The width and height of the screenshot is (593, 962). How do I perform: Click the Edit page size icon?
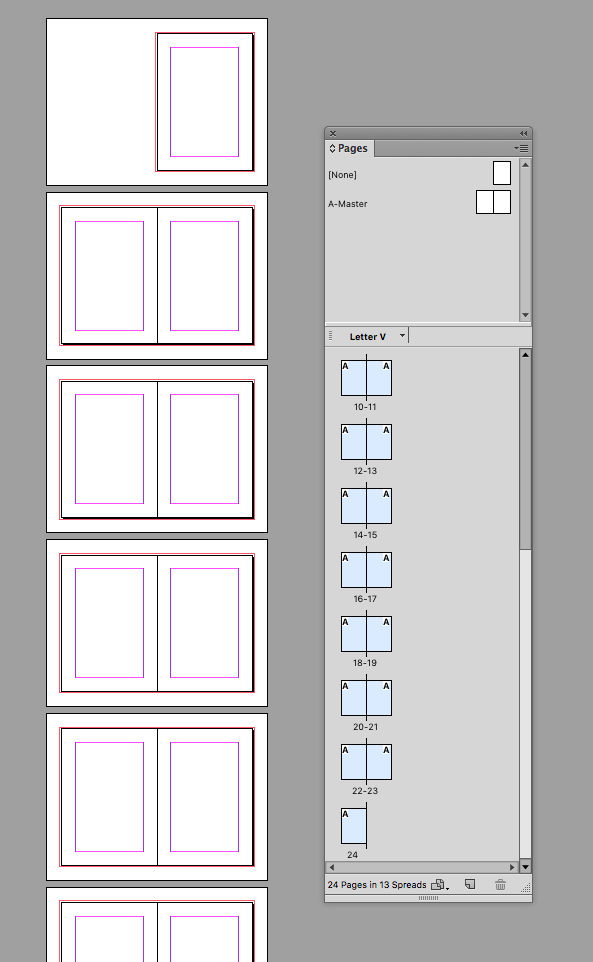tap(440, 885)
